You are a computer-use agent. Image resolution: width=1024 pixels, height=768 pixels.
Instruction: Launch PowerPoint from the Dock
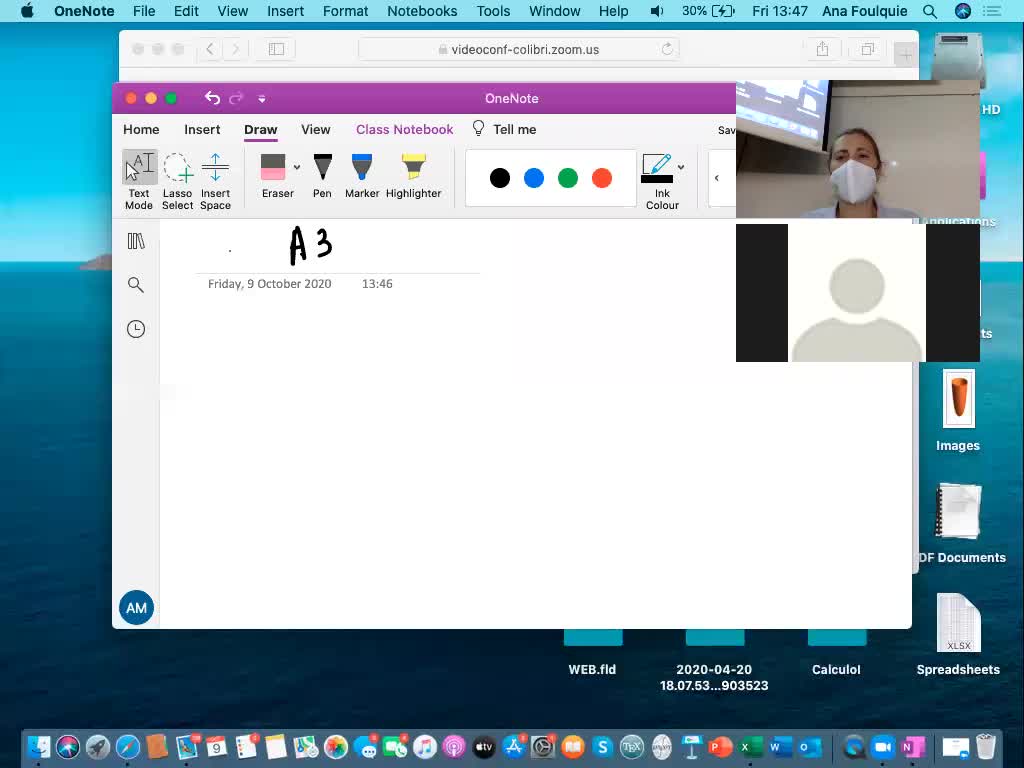pos(720,747)
